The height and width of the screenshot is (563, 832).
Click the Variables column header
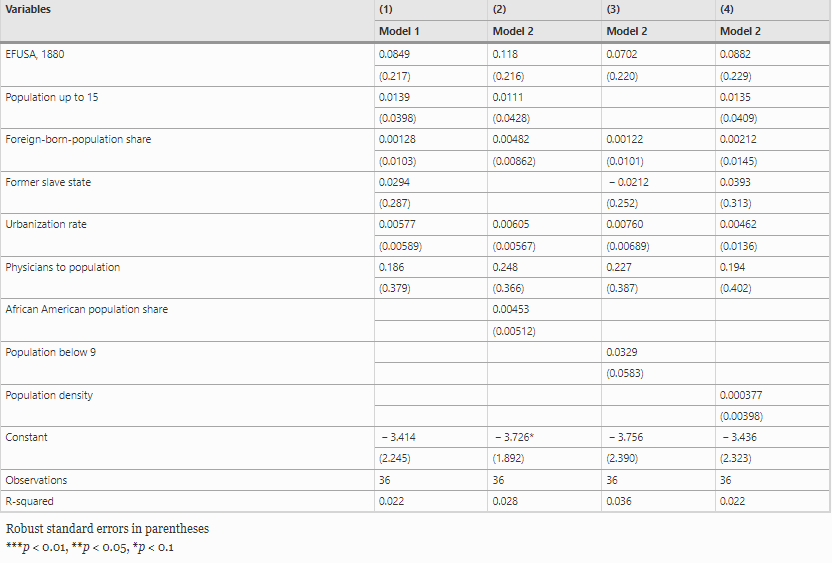pos(28,10)
